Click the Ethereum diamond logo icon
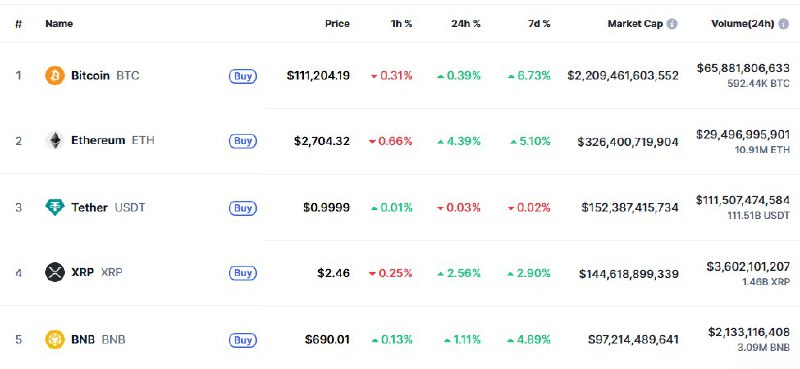Viewport: 800px width, 369px height. [x=55, y=140]
